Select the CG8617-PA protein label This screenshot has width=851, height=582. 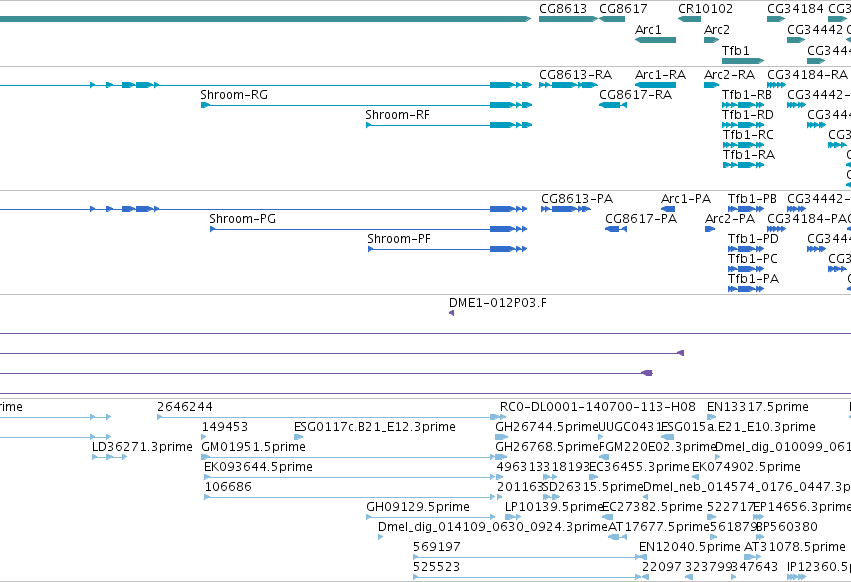tap(641, 219)
